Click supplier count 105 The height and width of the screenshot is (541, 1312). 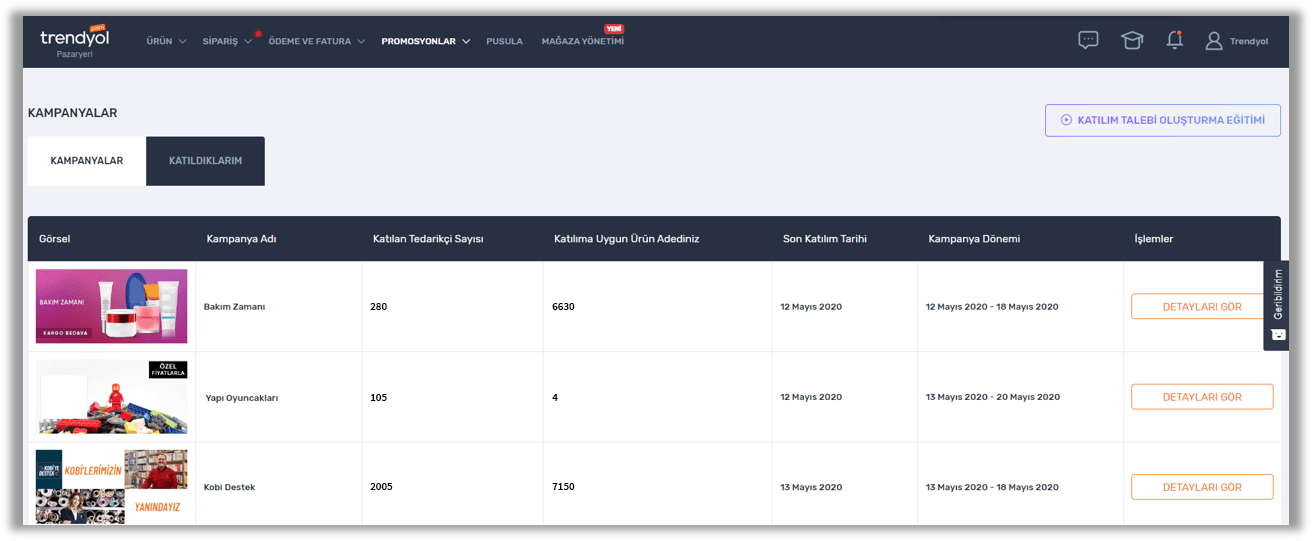click(x=378, y=397)
